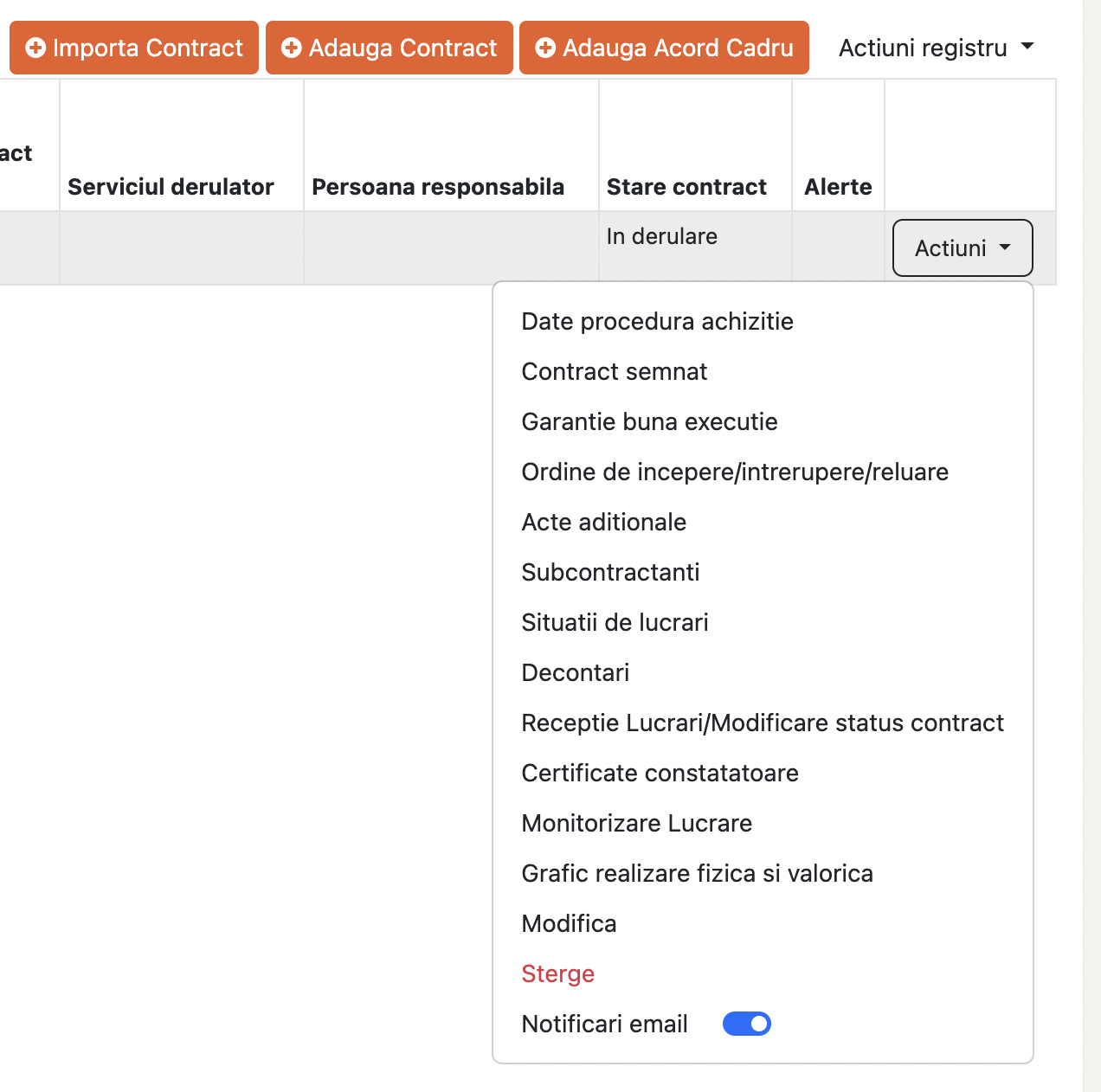1101x1092 pixels.
Task: Click the red Sterge delete option
Action: click(x=557, y=974)
